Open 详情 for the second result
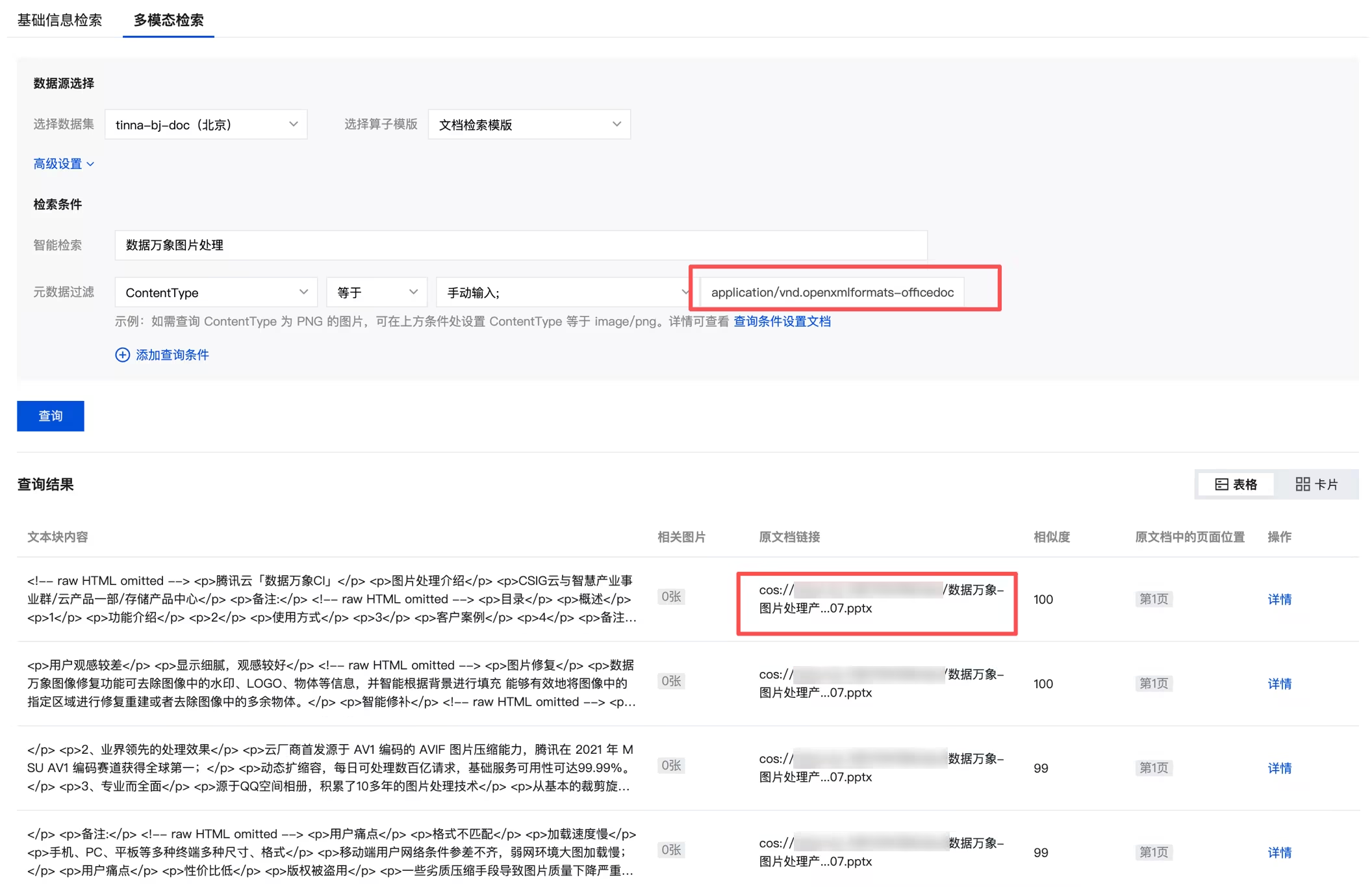 coord(1279,684)
